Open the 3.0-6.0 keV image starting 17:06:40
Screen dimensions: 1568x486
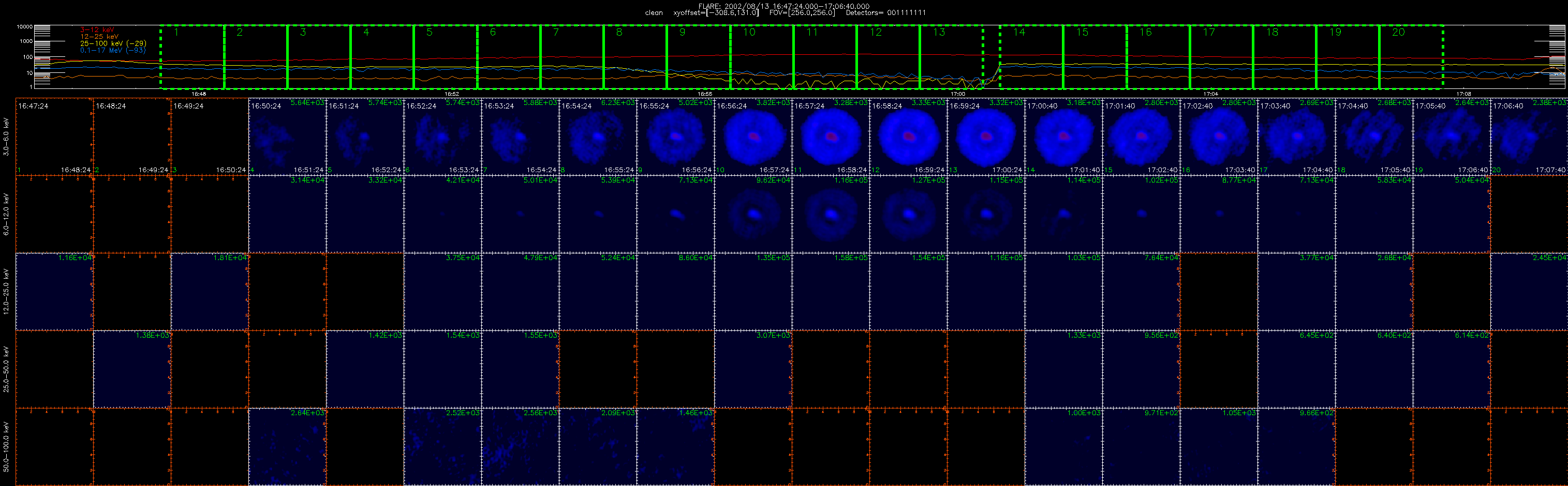(x=1529, y=137)
